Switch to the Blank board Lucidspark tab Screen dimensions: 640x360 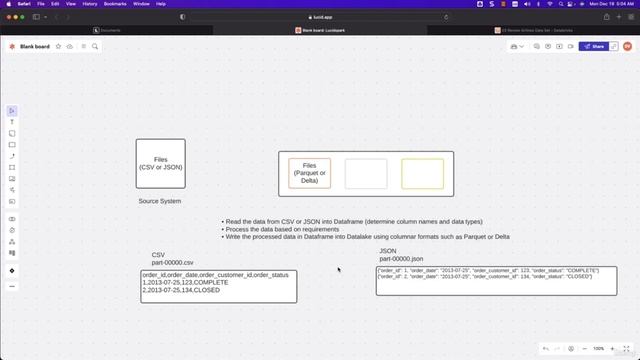[x=320, y=30]
